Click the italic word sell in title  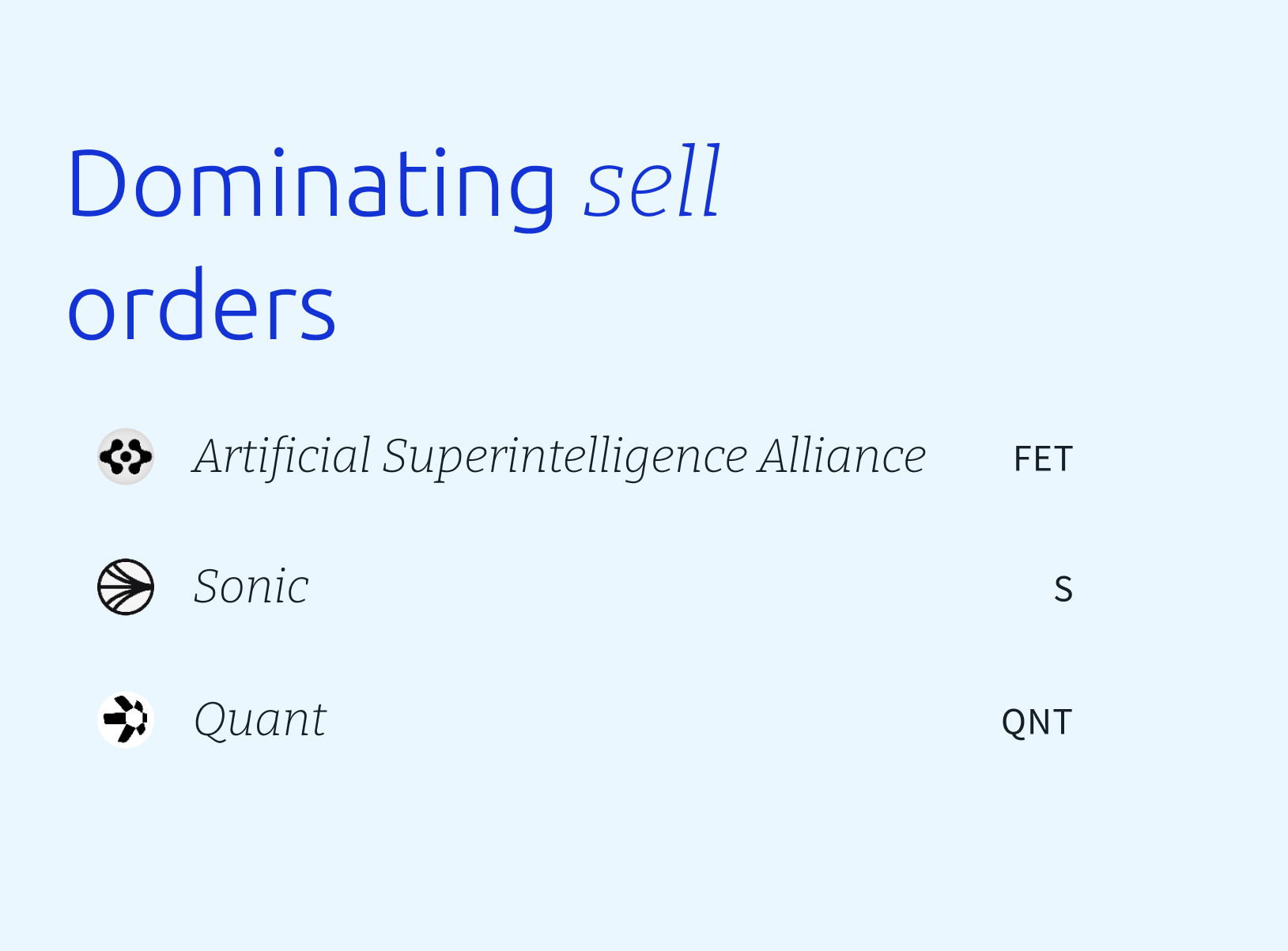click(x=652, y=183)
